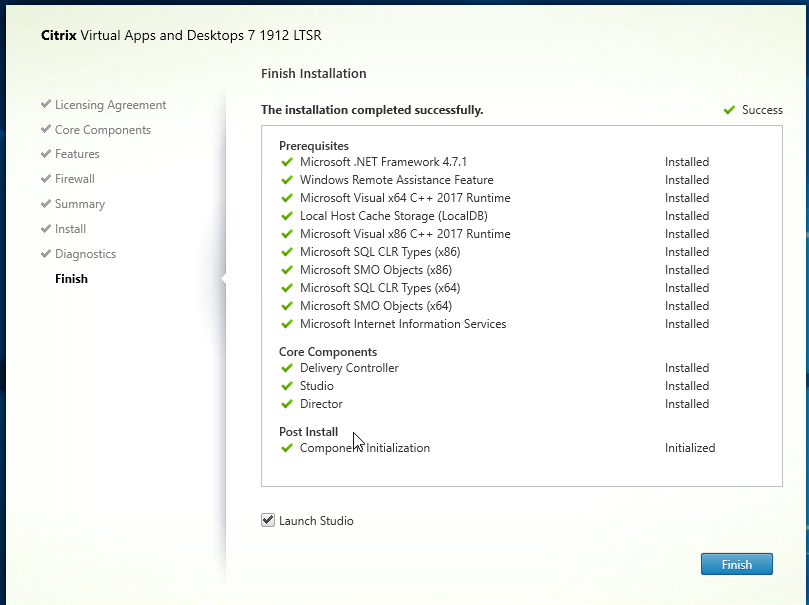Select the Core Components step in sidebar
The width and height of the screenshot is (809, 605).
click(x=103, y=130)
